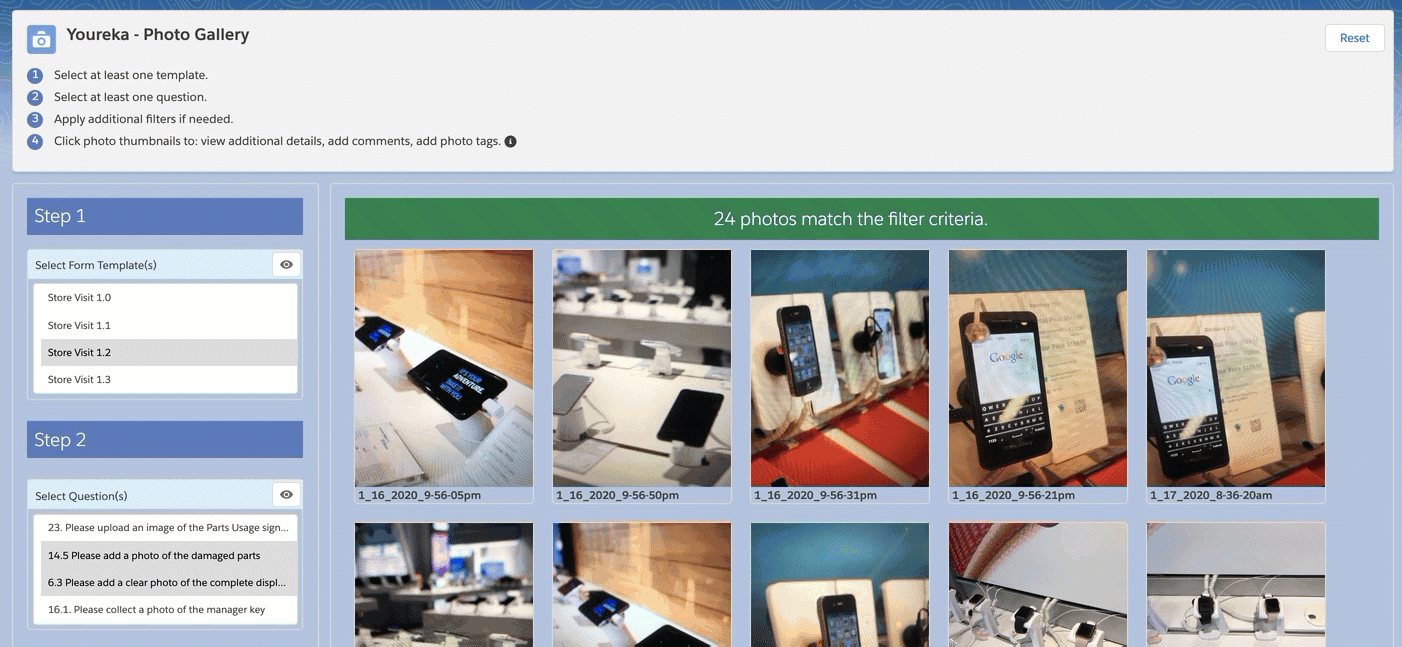
Task: Click the Step 1 header
Action: pyautogui.click(x=165, y=216)
